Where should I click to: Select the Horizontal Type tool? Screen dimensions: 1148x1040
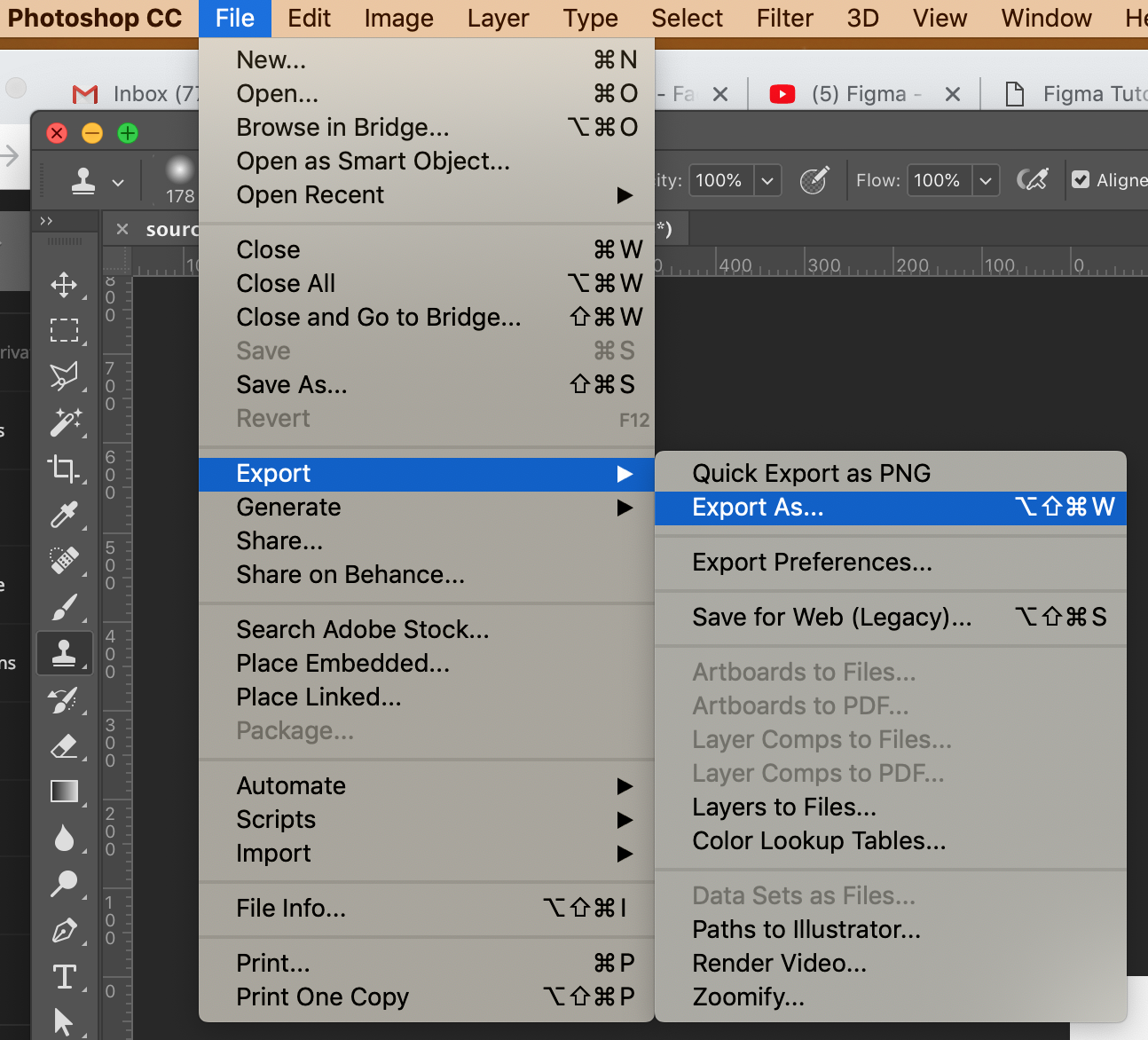coord(64,977)
